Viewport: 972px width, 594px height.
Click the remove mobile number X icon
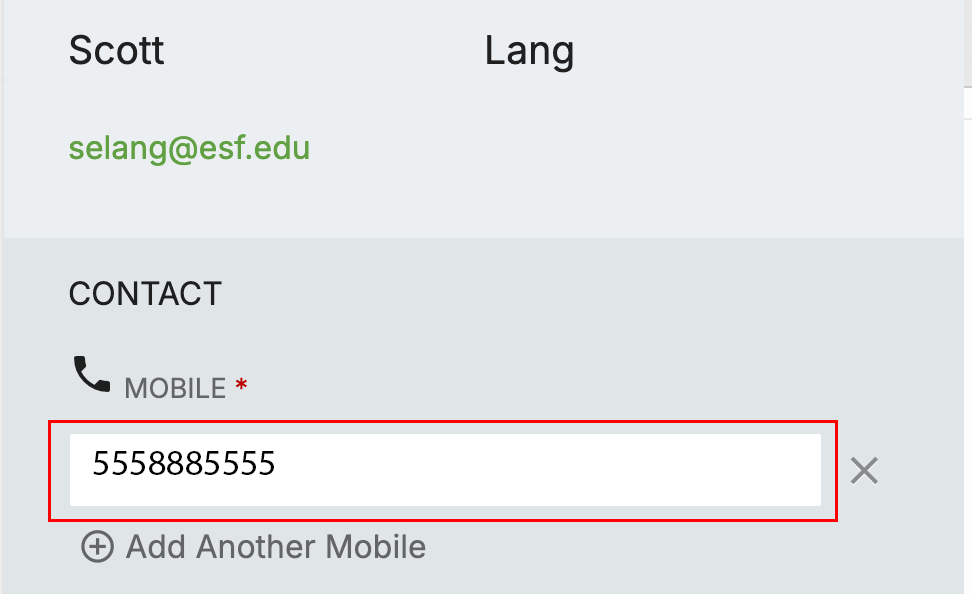864,470
